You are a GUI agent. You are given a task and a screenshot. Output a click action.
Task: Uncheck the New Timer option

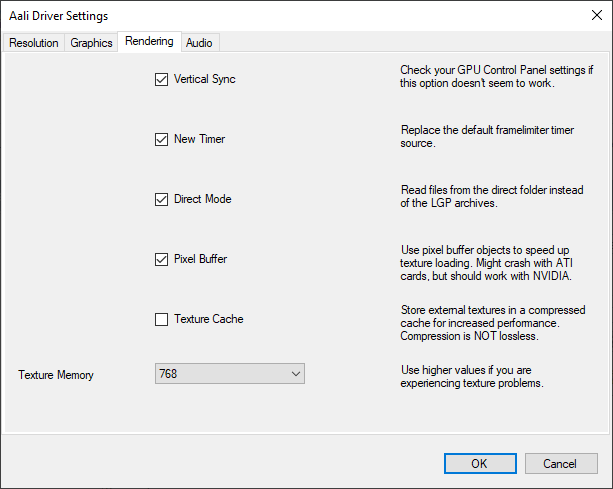(x=161, y=140)
